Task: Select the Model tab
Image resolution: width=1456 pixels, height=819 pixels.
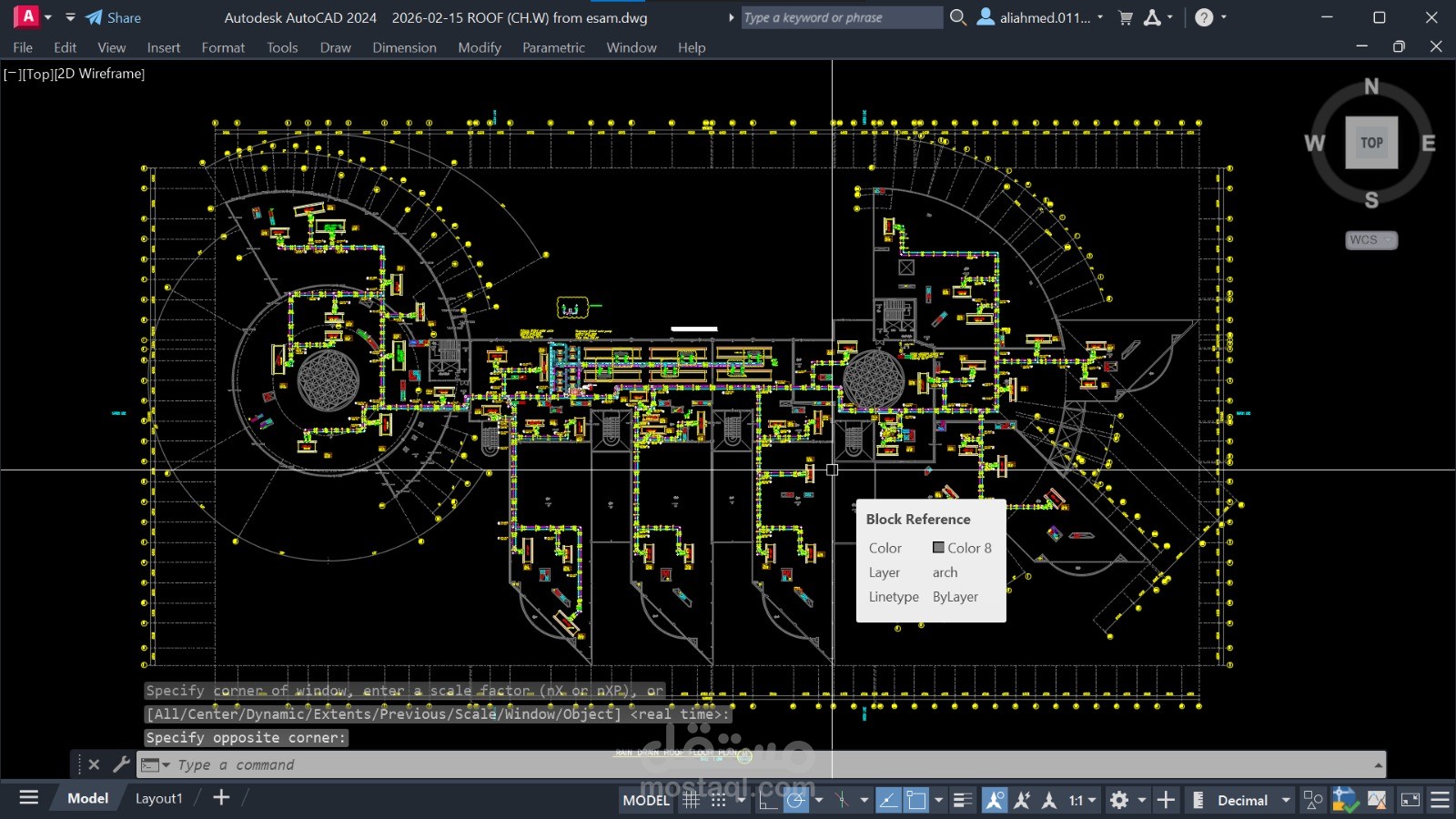Action: (x=87, y=798)
